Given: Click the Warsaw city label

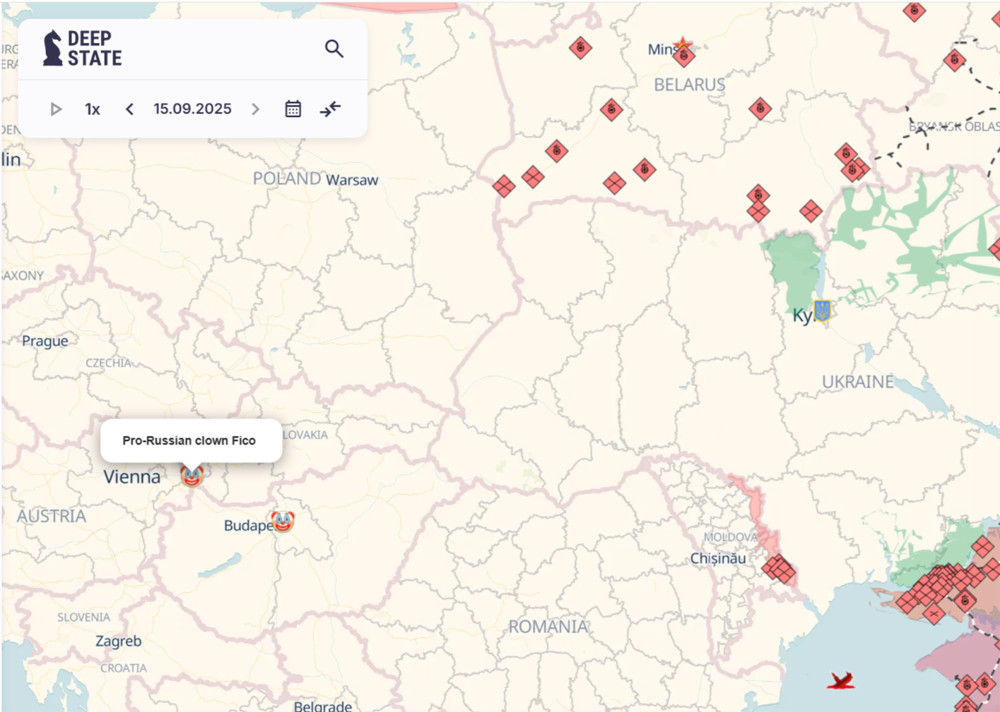Looking at the screenshot, I should 352,180.
